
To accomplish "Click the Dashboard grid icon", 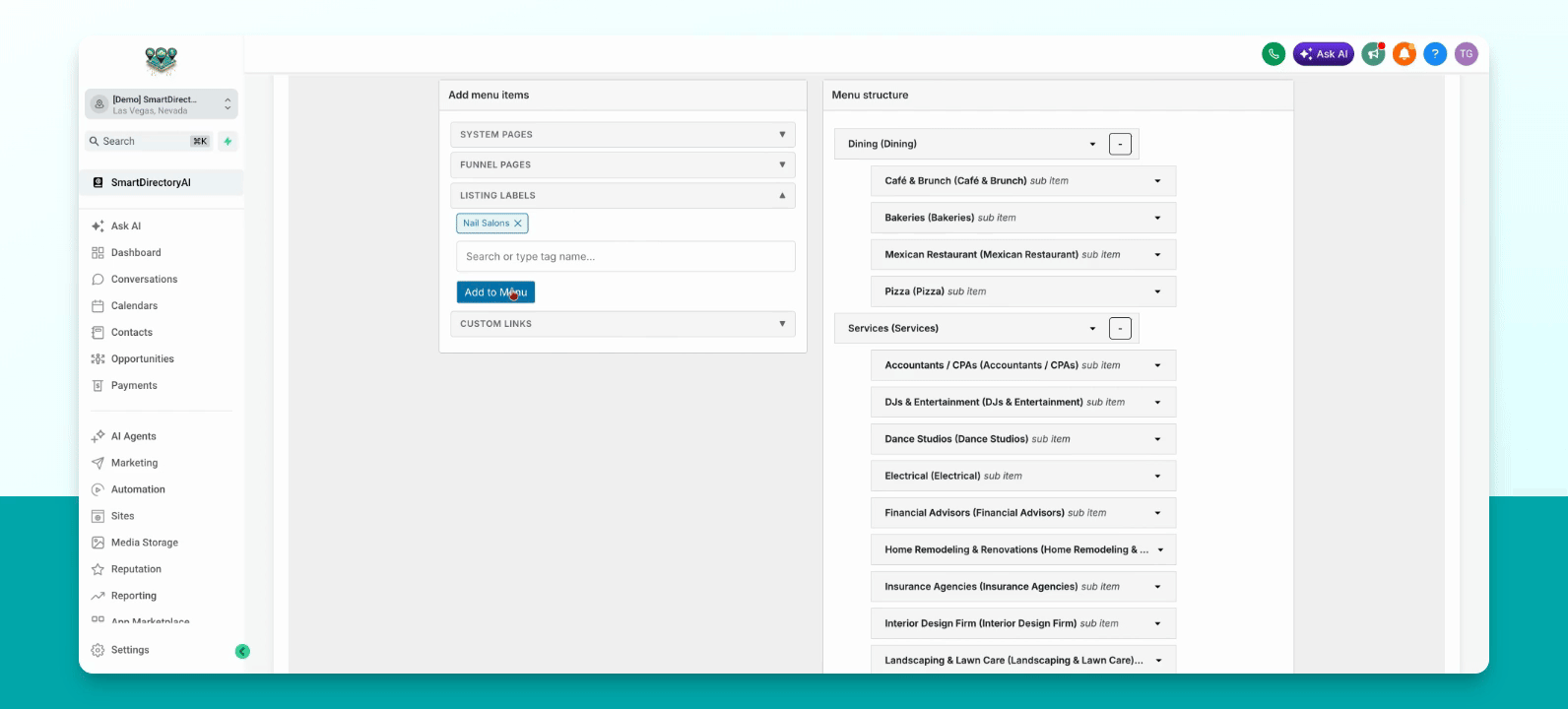I will click(x=98, y=253).
